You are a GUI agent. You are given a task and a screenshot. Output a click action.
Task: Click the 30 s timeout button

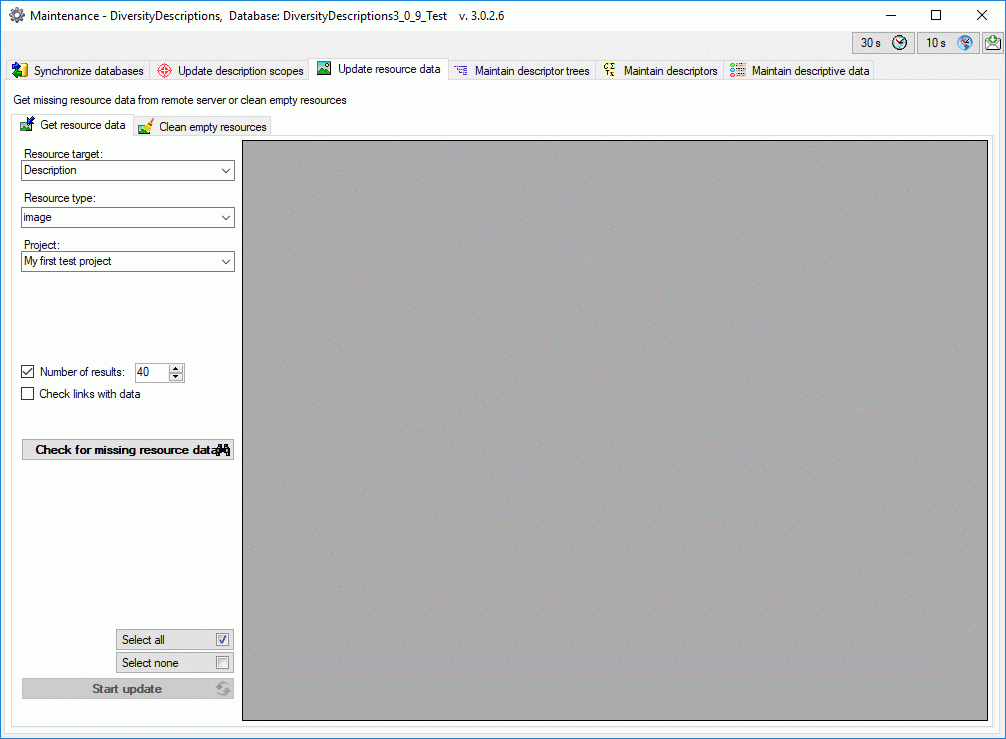[x=883, y=43]
